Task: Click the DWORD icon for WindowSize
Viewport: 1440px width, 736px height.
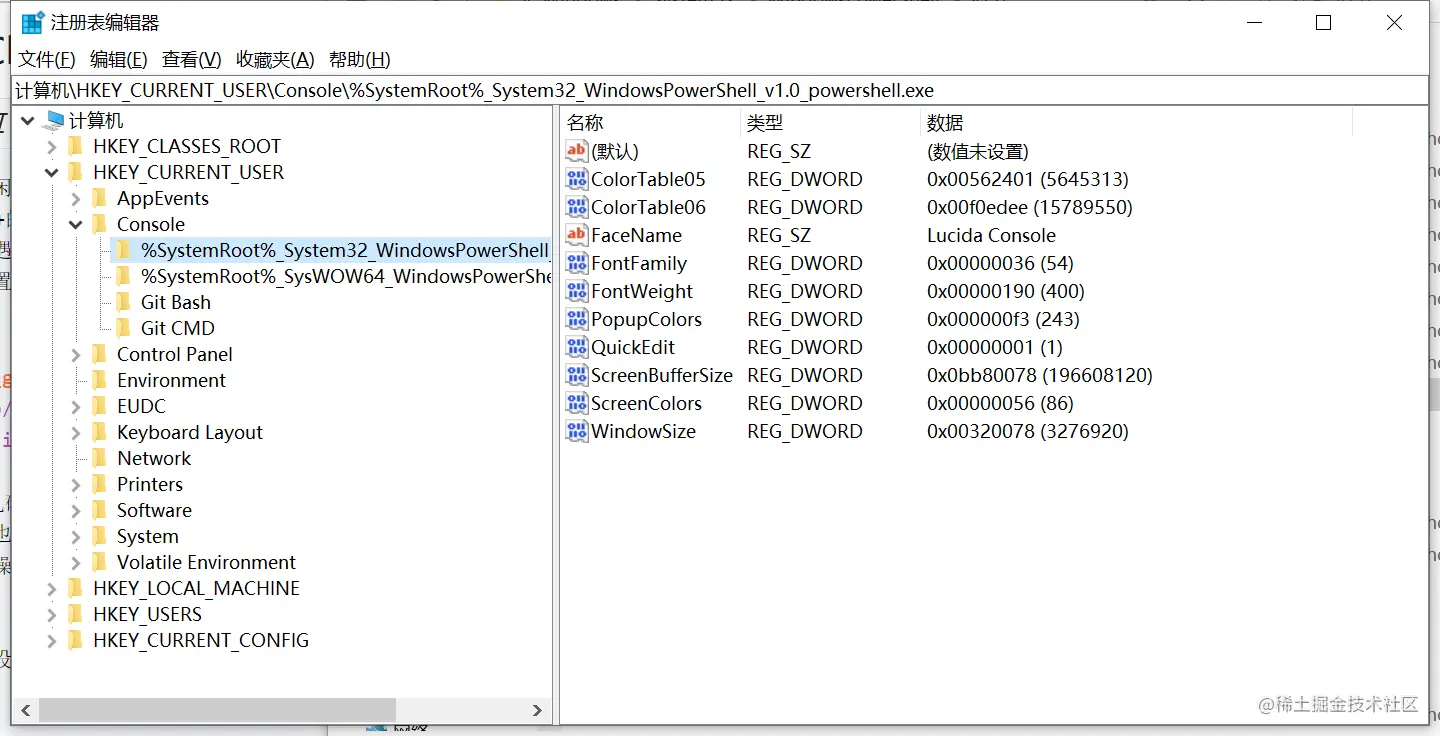Action: tap(577, 431)
